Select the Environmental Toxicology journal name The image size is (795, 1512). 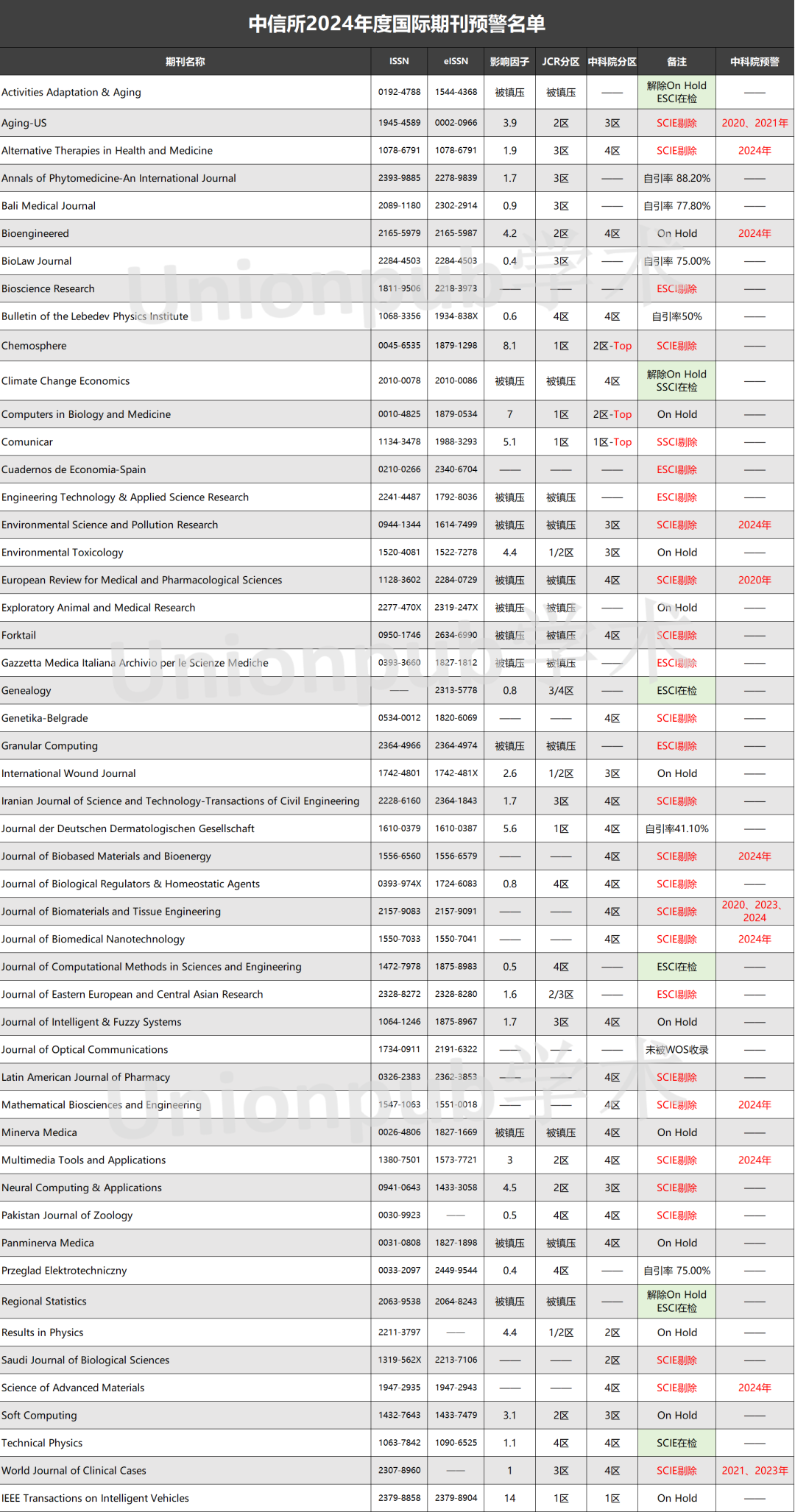(x=63, y=553)
